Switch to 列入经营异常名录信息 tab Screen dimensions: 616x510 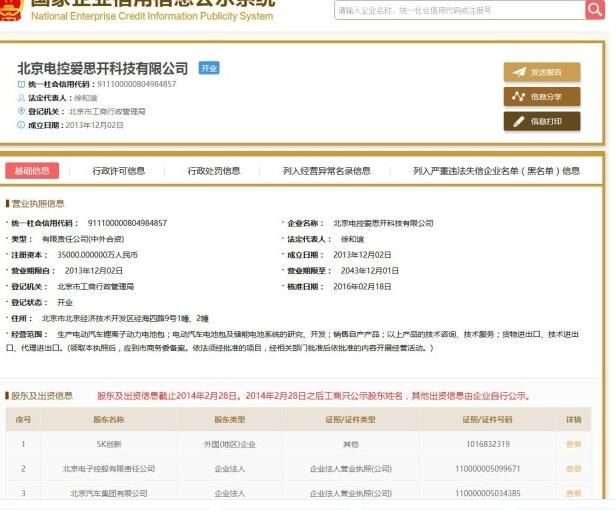pos(326,171)
